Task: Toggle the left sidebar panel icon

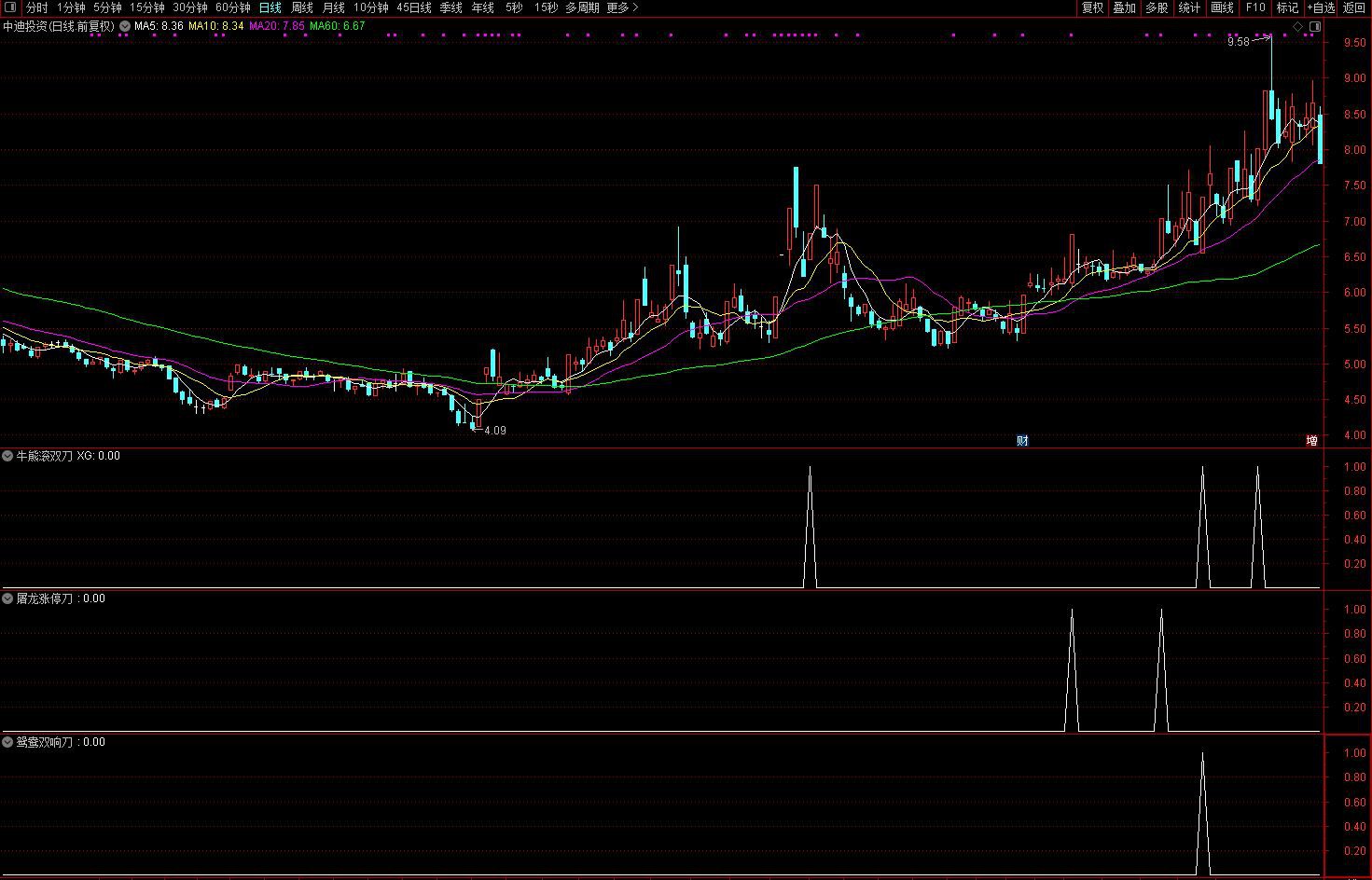Action: [x=10, y=7]
